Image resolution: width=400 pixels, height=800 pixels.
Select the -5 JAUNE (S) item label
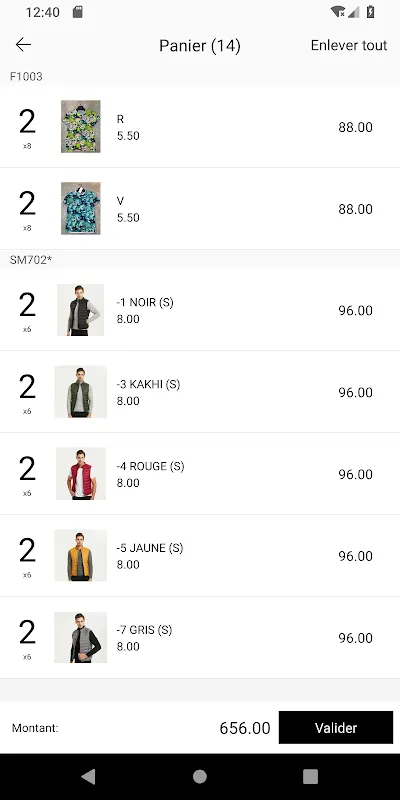(149, 548)
